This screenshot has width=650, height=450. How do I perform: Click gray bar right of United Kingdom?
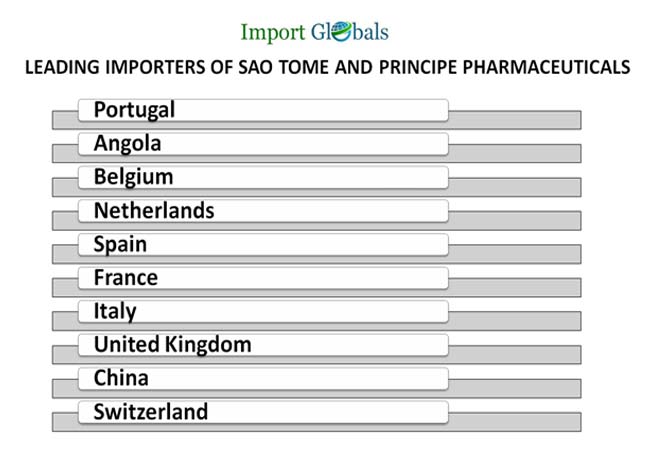[514, 355]
